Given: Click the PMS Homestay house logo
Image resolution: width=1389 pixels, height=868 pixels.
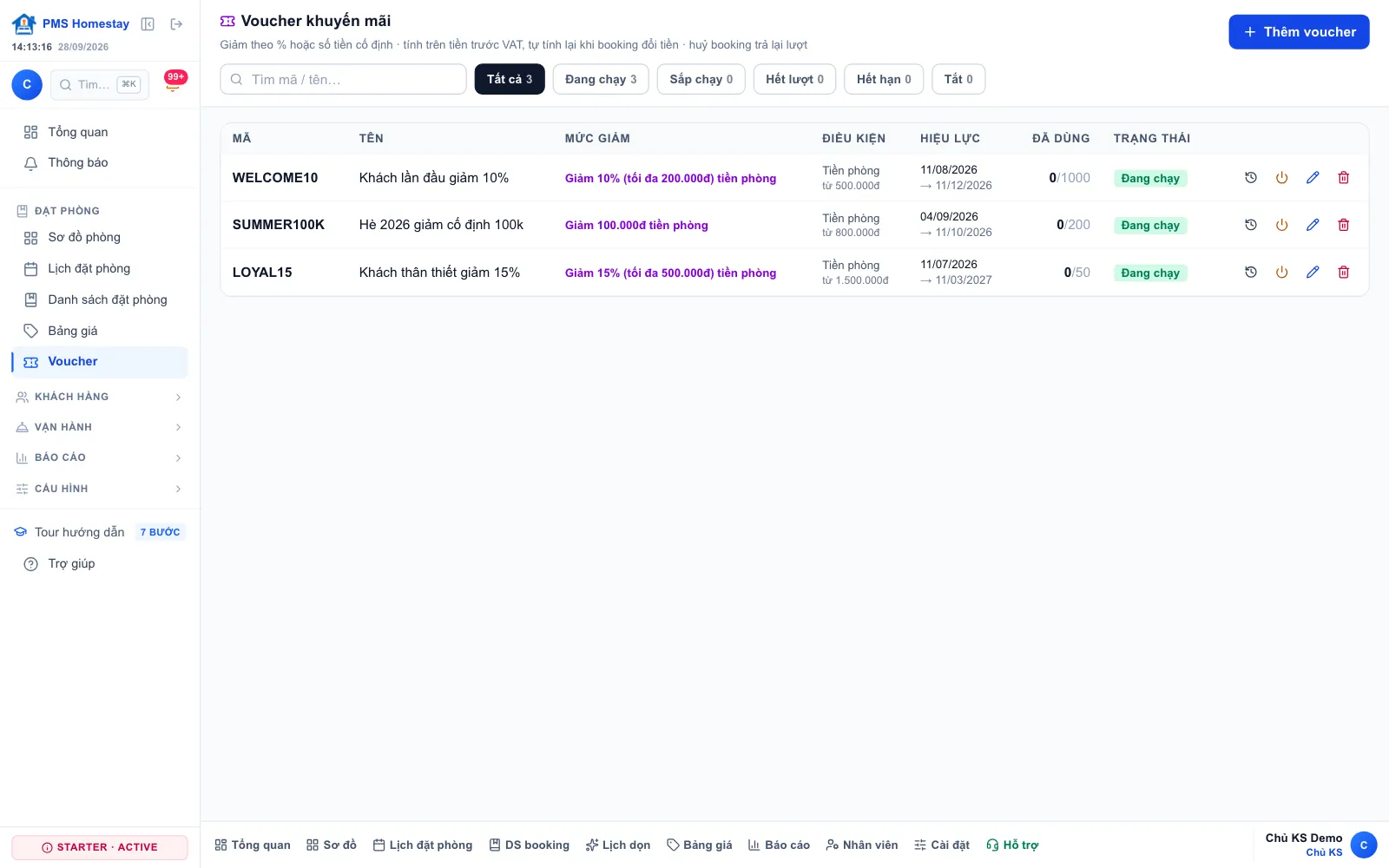Looking at the screenshot, I should coord(23,23).
